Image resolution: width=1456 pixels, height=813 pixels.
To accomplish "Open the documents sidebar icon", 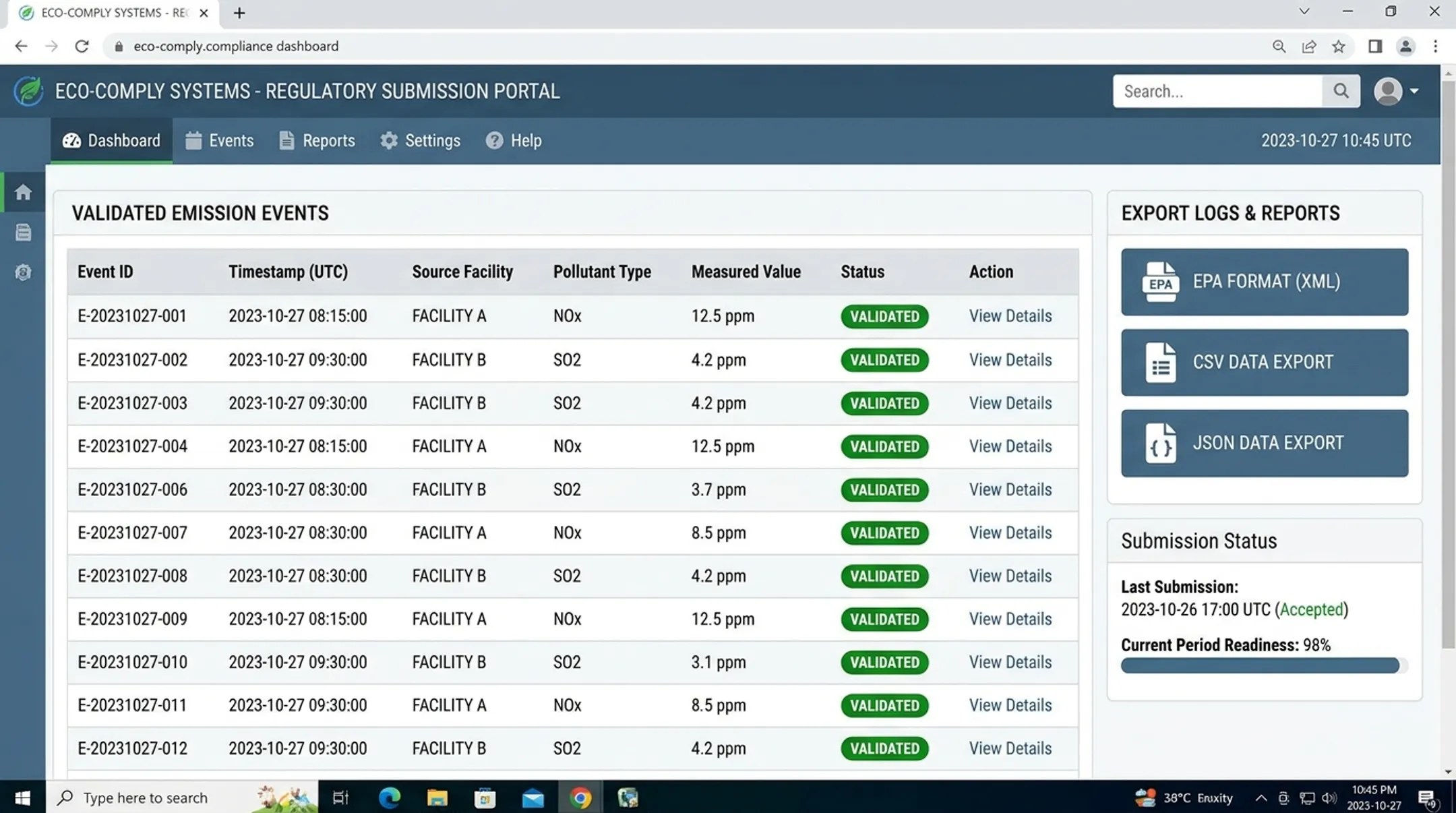I will (x=24, y=233).
